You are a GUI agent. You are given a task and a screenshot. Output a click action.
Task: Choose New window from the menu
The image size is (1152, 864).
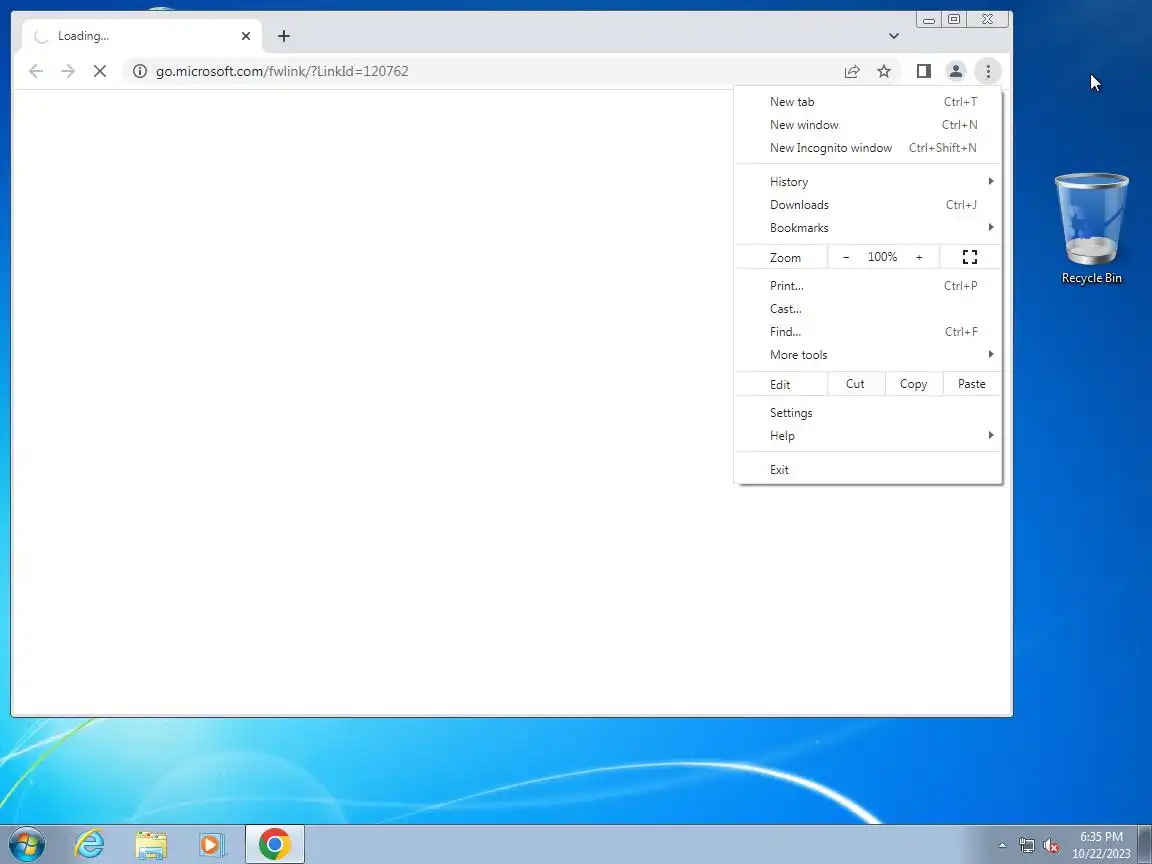point(868,125)
